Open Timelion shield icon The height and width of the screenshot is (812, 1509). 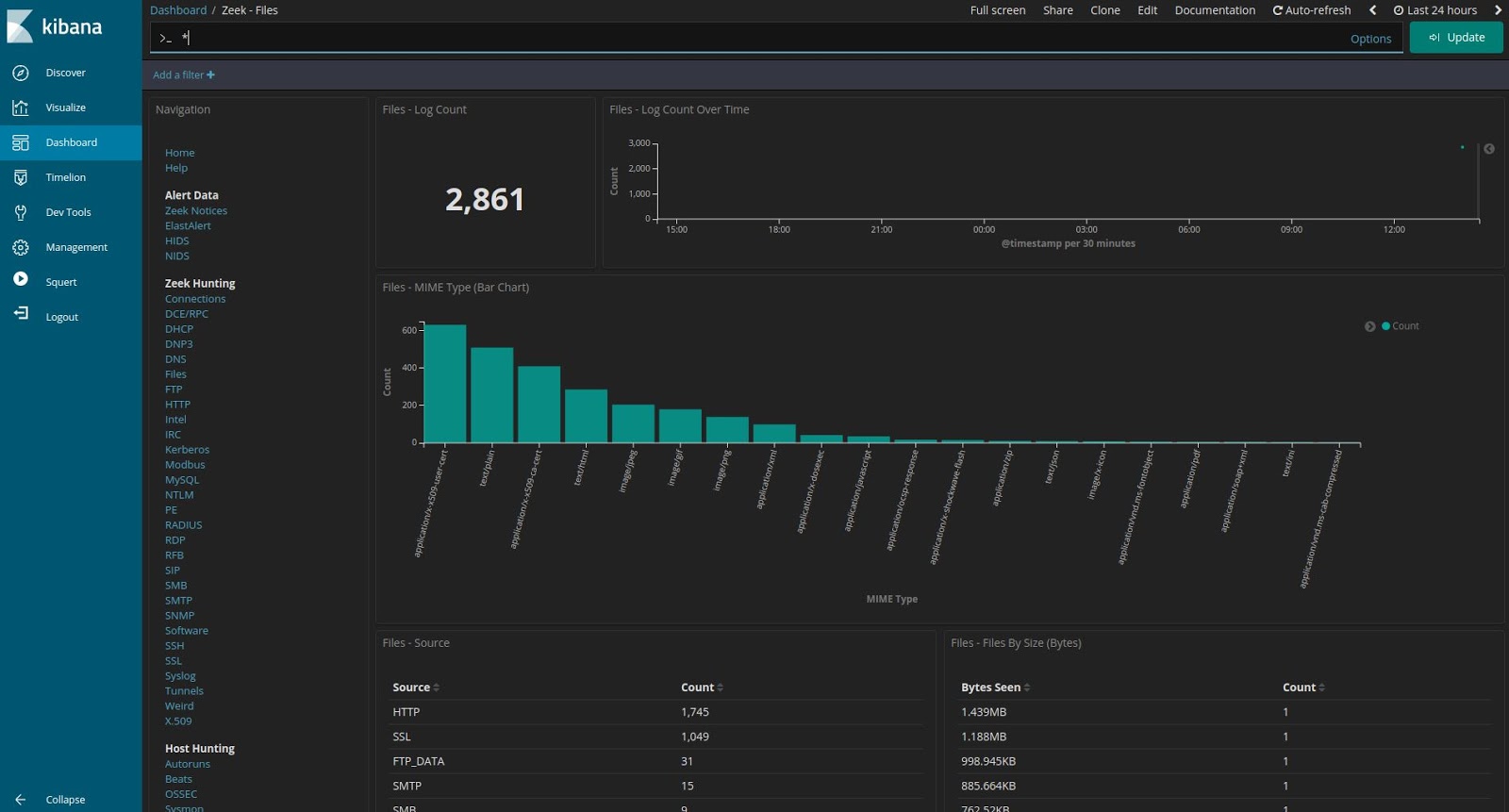tap(21, 177)
